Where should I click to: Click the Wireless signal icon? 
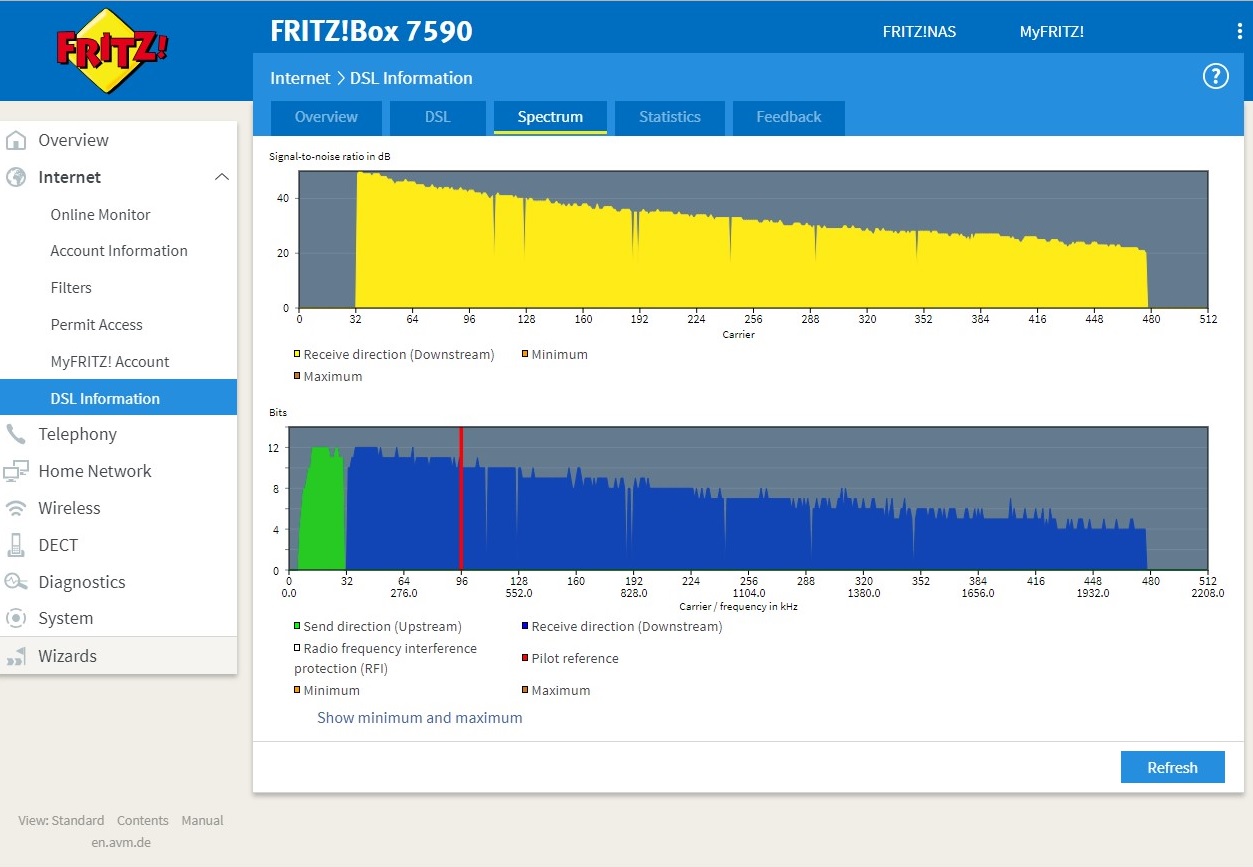pyautogui.click(x=16, y=508)
